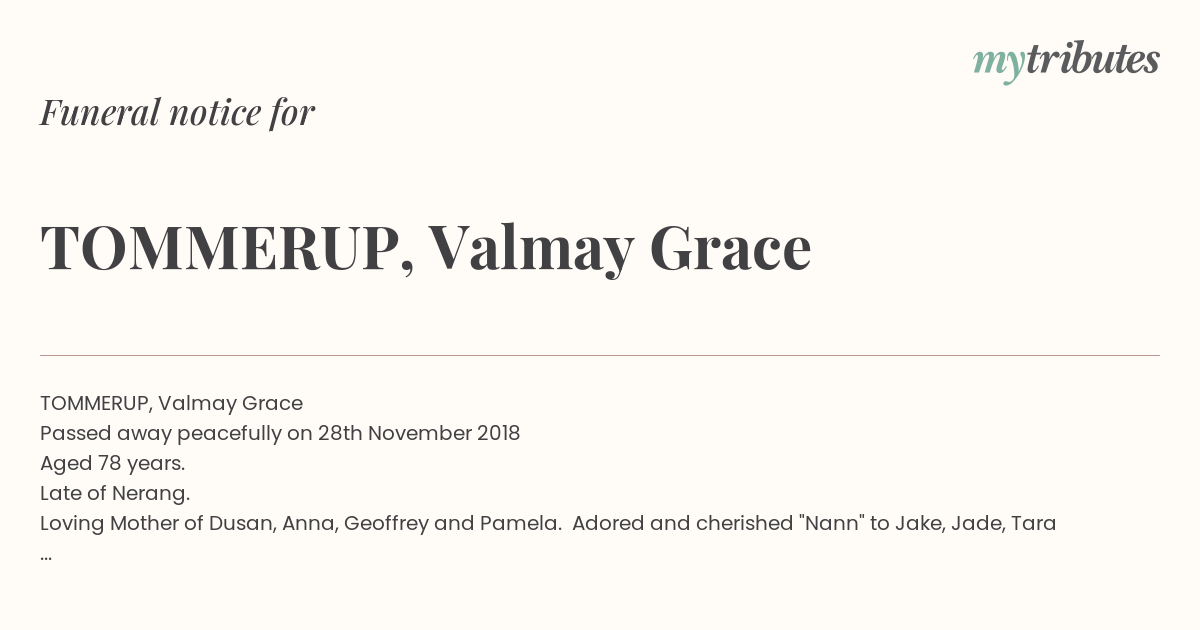This screenshot has height=630, width=1200.
Task: Click the green 'my' part of the logo
Action: [x=999, y=65]
